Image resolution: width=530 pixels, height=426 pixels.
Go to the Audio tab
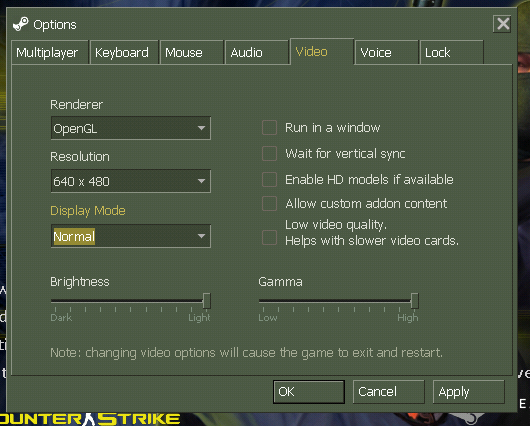click(257, 52)
